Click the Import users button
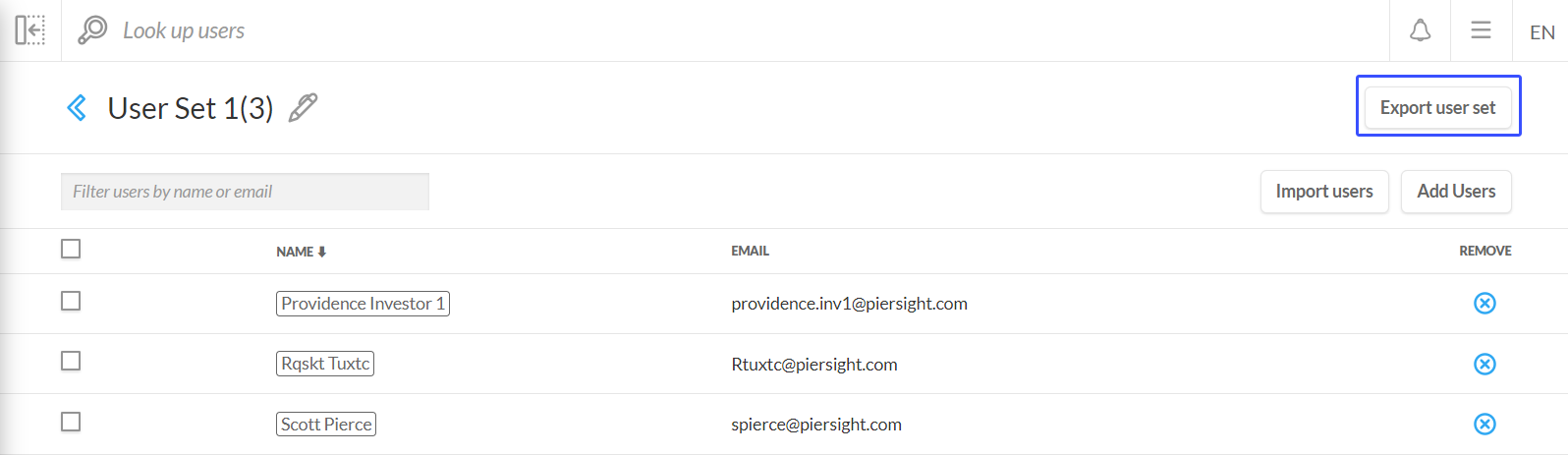The height and width of the screenshot is (455, 1568). 1323,192
